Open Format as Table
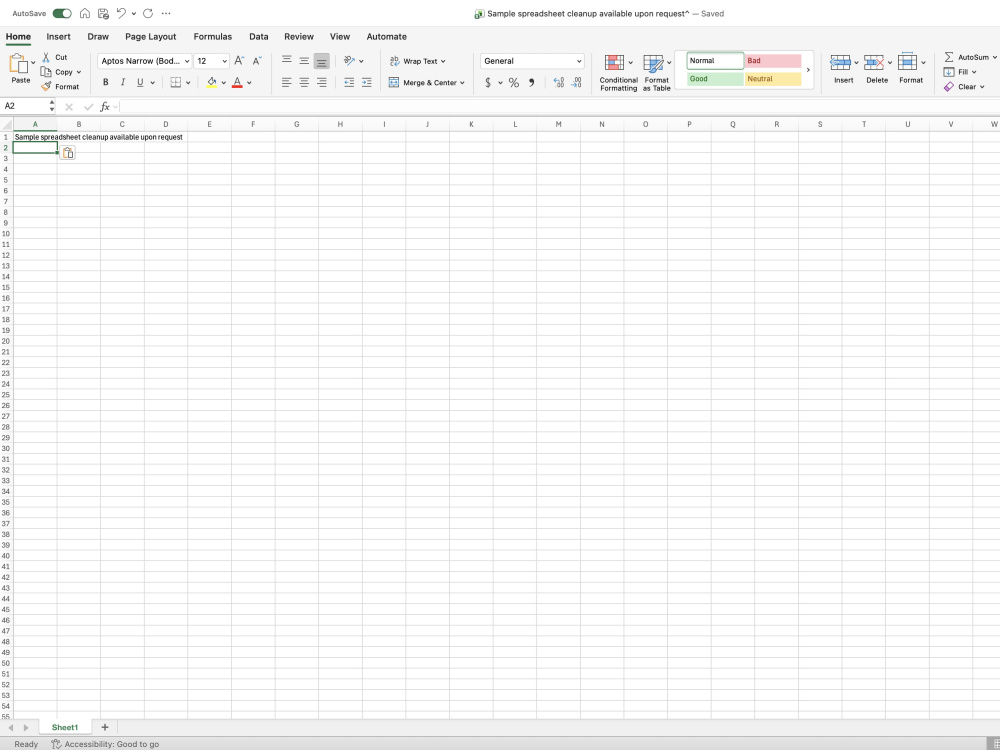1000x750 pixels. (656, 72)
